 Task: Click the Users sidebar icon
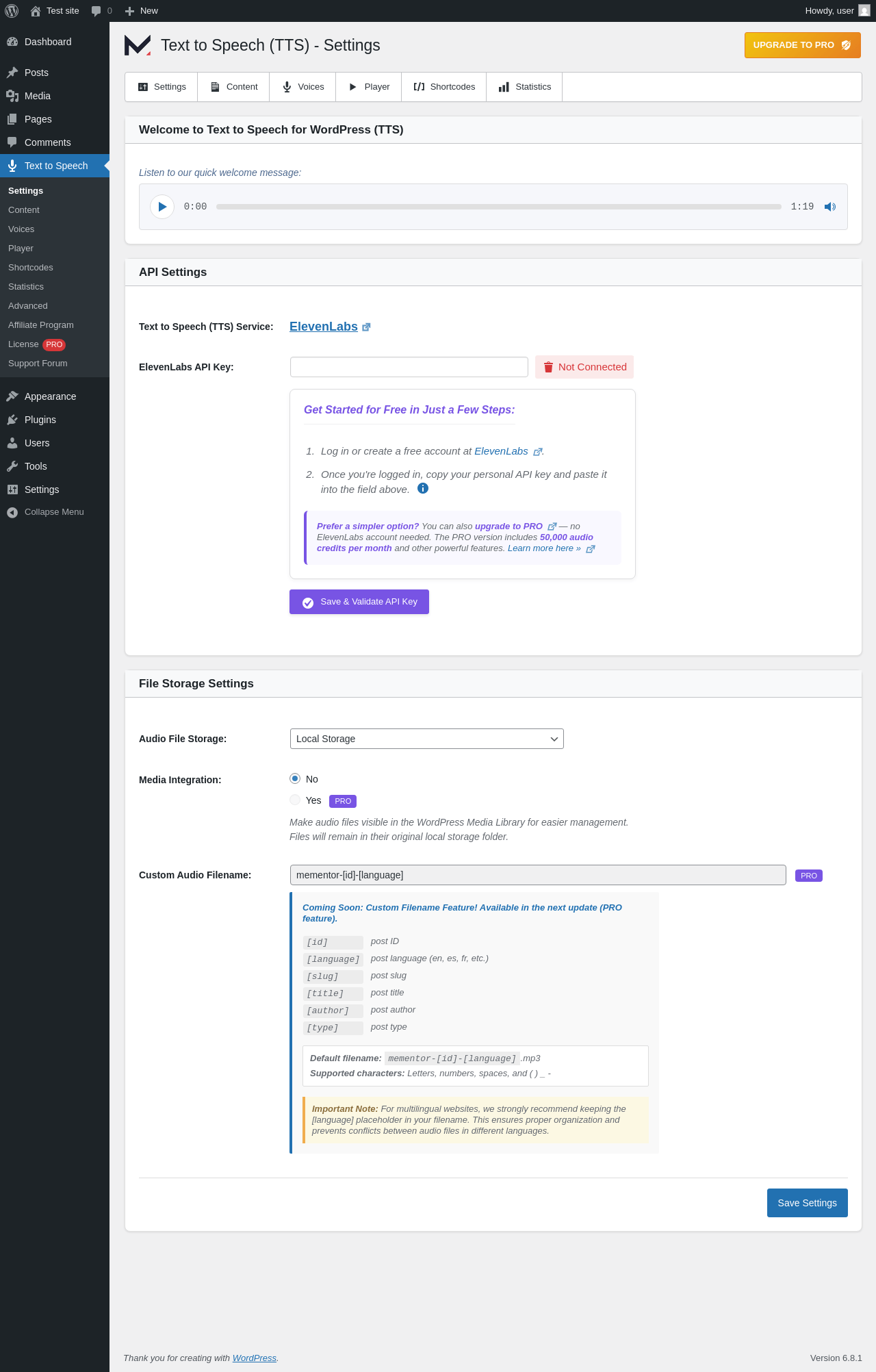12,443
